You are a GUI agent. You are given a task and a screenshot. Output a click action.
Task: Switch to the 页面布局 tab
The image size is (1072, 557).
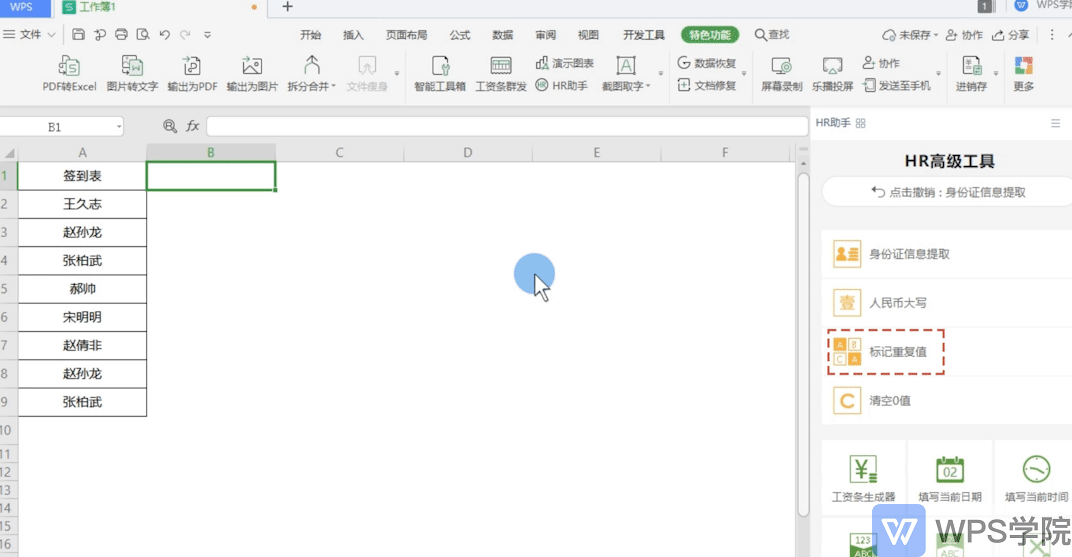[x=406, y=34]
